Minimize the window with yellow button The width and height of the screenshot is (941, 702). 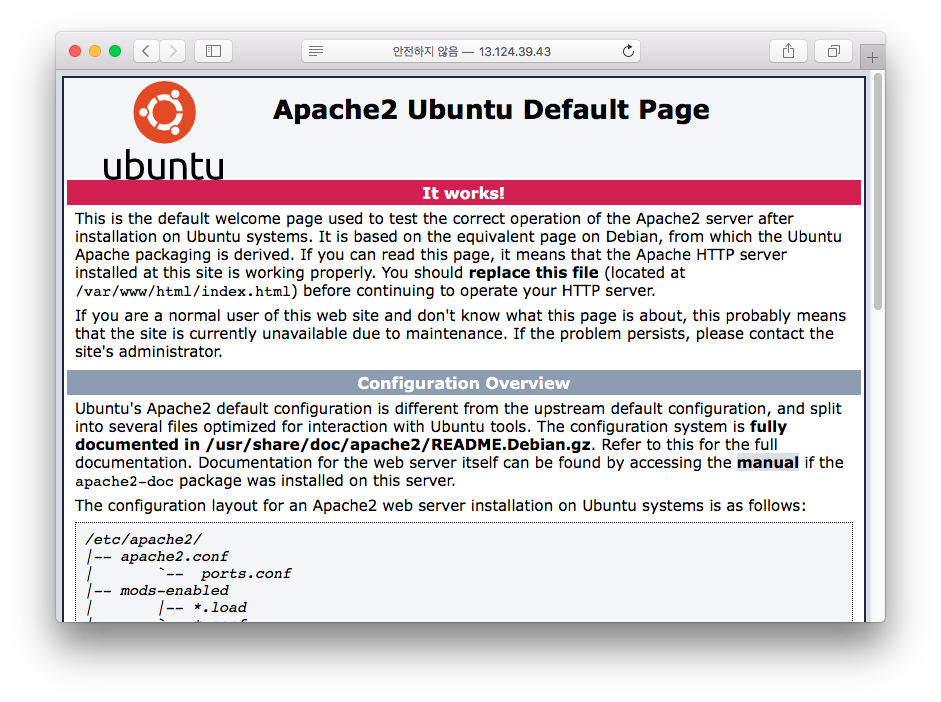(x=95, y=51)
